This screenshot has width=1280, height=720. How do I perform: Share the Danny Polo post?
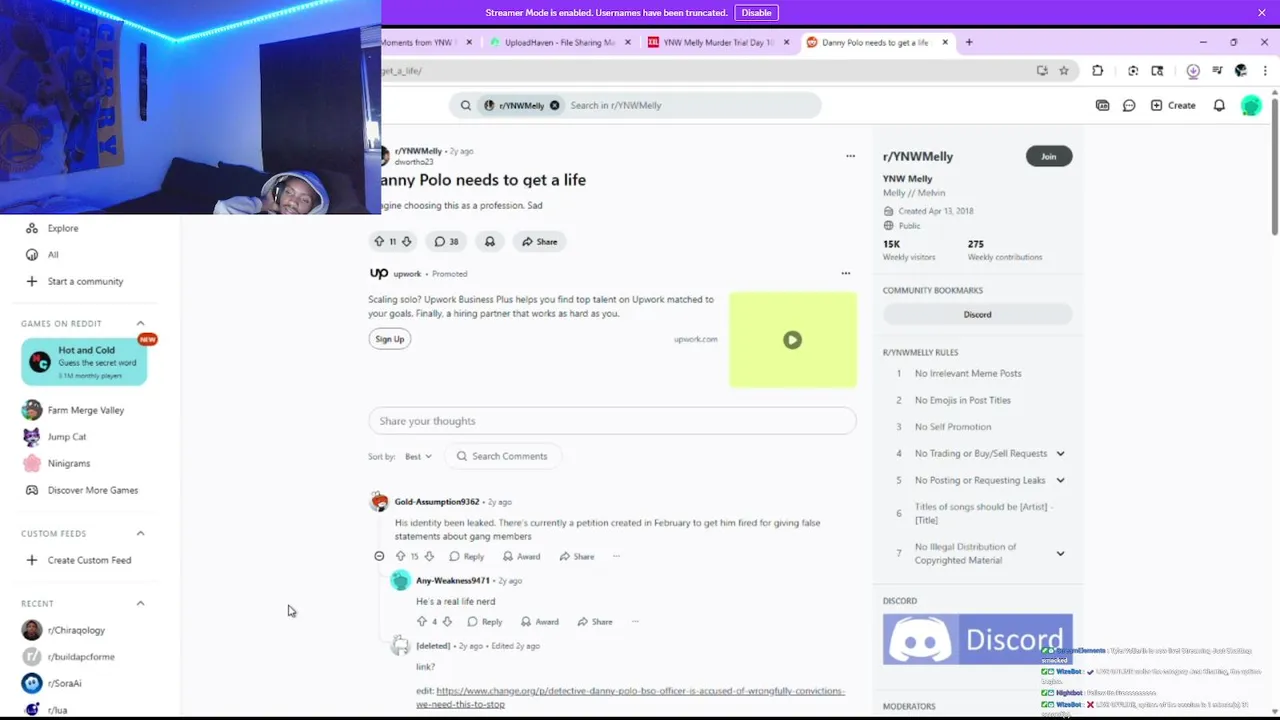540,241
